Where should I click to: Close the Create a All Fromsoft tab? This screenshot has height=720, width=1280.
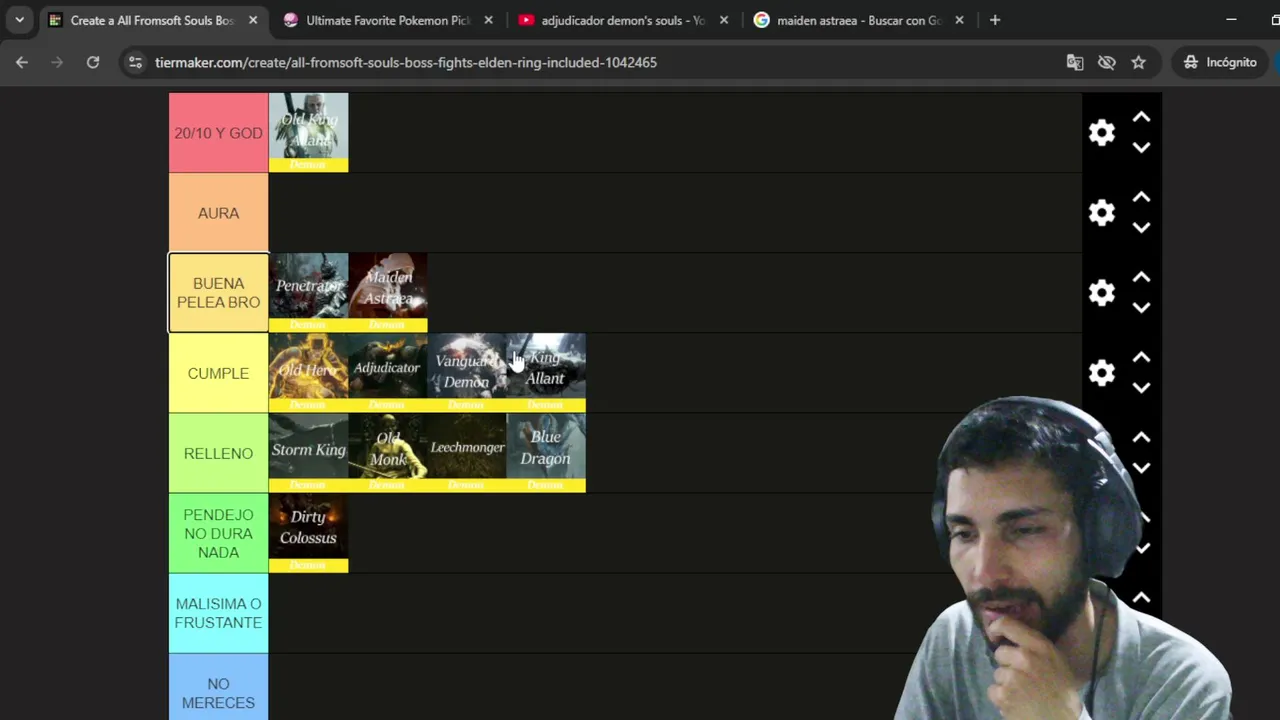pyautogui.click(x=253, y=20)
